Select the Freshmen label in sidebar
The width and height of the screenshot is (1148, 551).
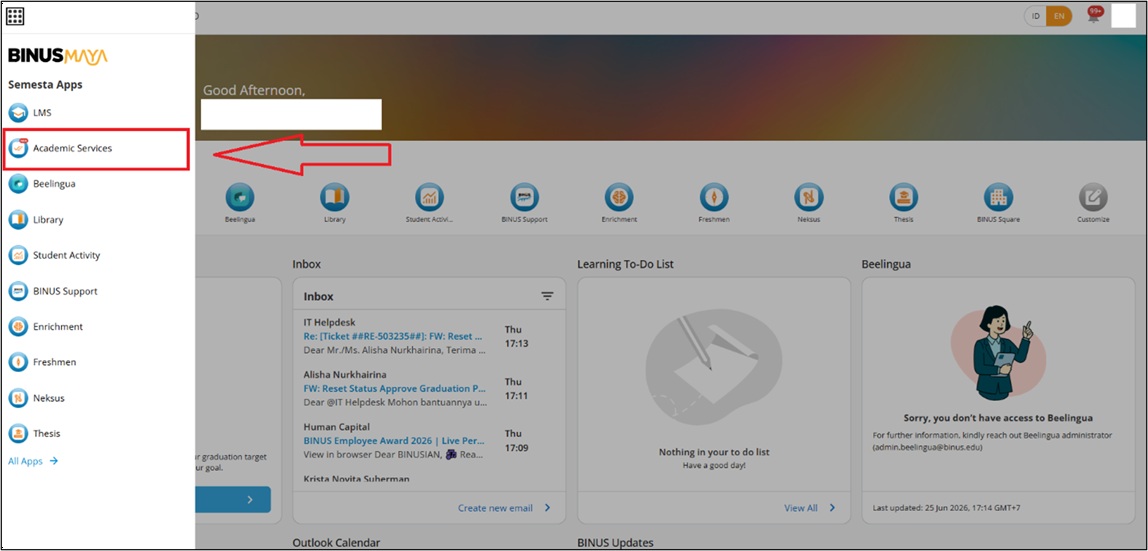(54, 362)
